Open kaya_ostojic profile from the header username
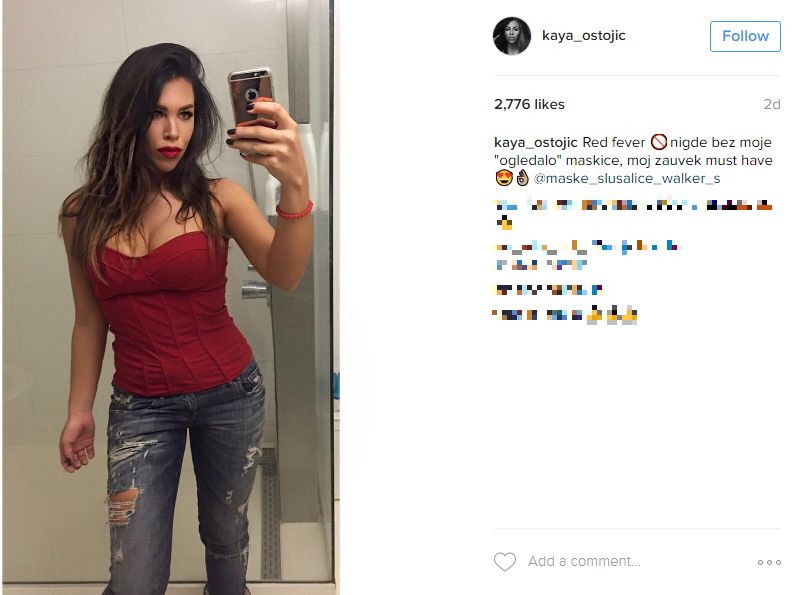This screenshot has width=802, height=595. (584, 35)
